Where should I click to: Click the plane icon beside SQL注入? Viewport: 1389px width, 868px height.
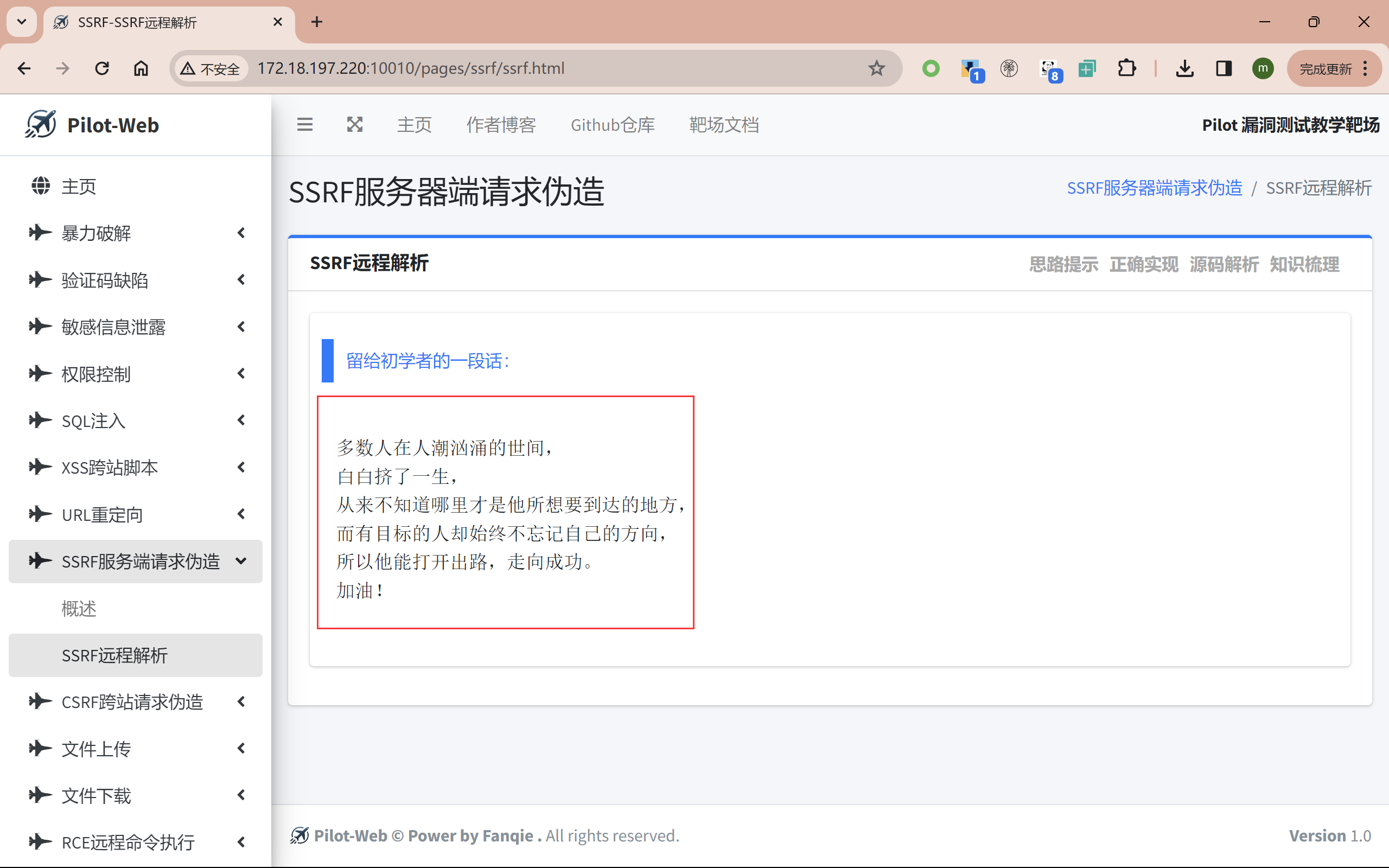40,420
